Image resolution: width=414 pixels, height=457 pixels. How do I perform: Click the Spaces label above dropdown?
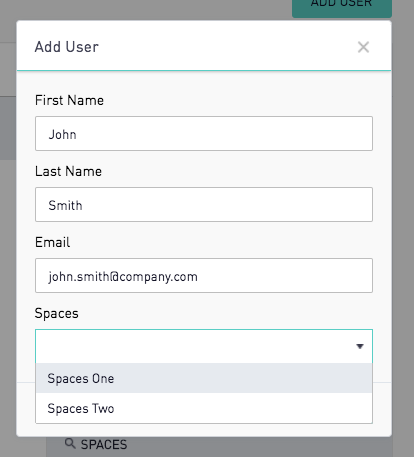[x=57, y=314]
